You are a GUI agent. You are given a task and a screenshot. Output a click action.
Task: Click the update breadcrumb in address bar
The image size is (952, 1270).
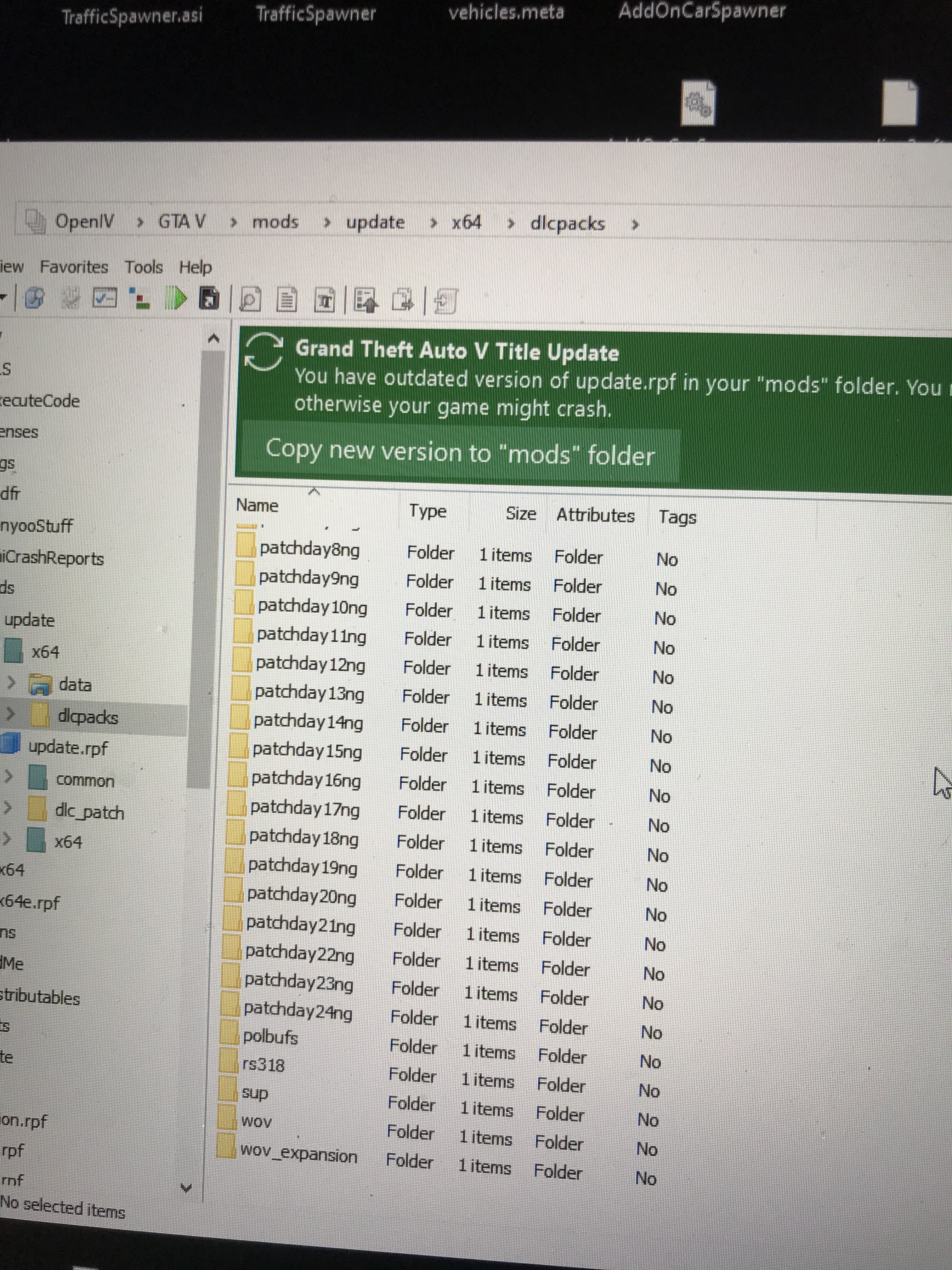tap(375, 222)
